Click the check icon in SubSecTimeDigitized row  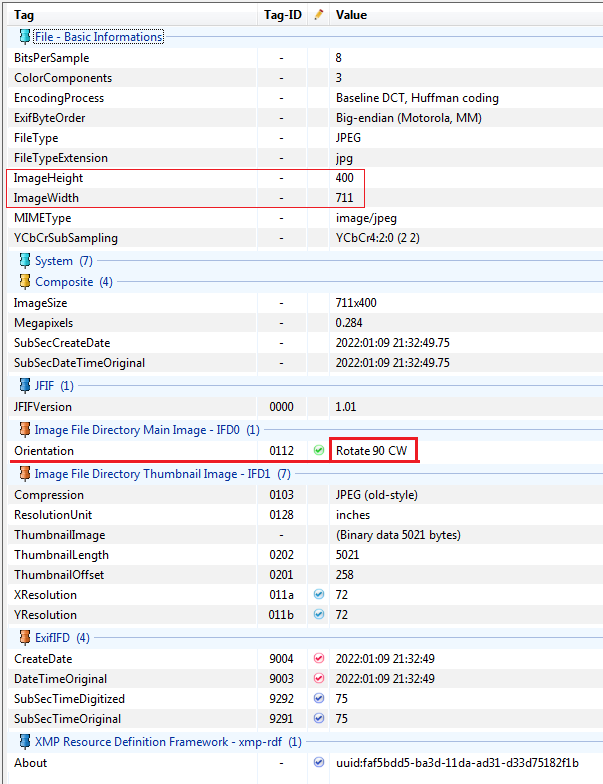point(319,698)
